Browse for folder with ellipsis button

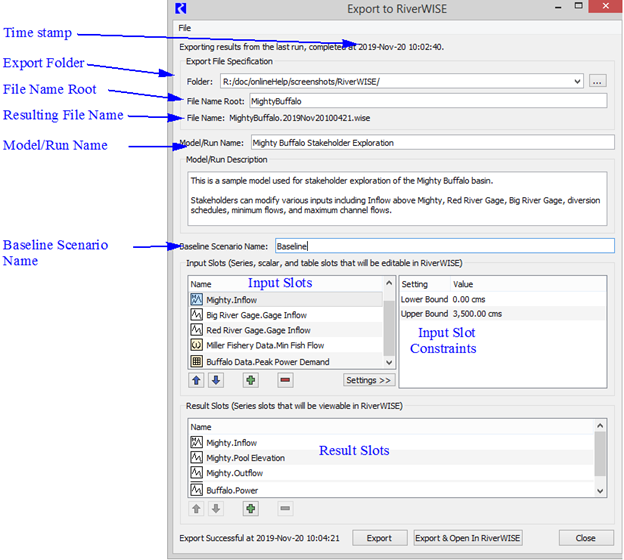(x=597, y=81)
